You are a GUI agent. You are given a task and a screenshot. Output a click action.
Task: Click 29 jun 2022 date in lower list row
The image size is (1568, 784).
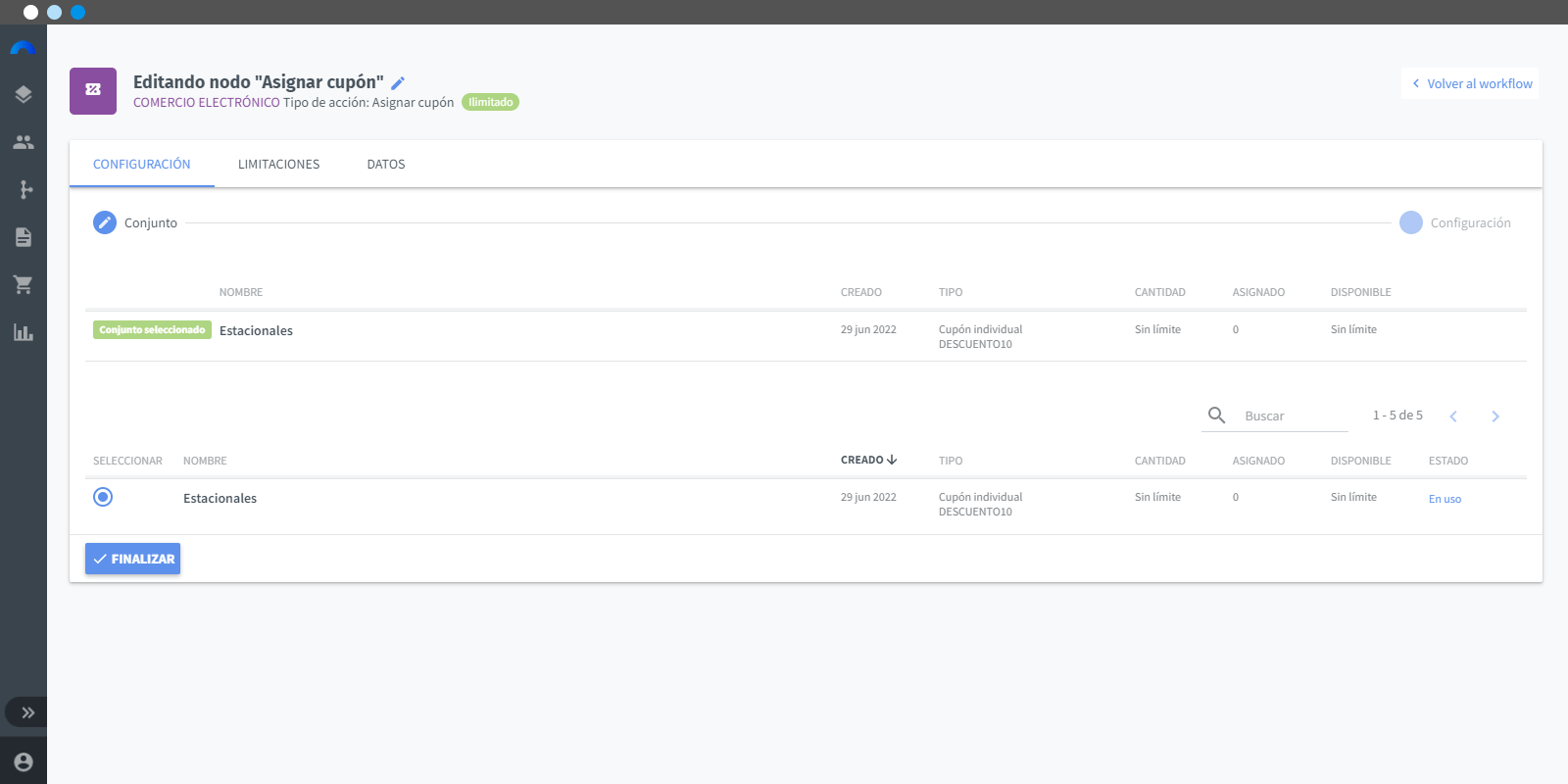pyautogui.click(x=868, y=497)
